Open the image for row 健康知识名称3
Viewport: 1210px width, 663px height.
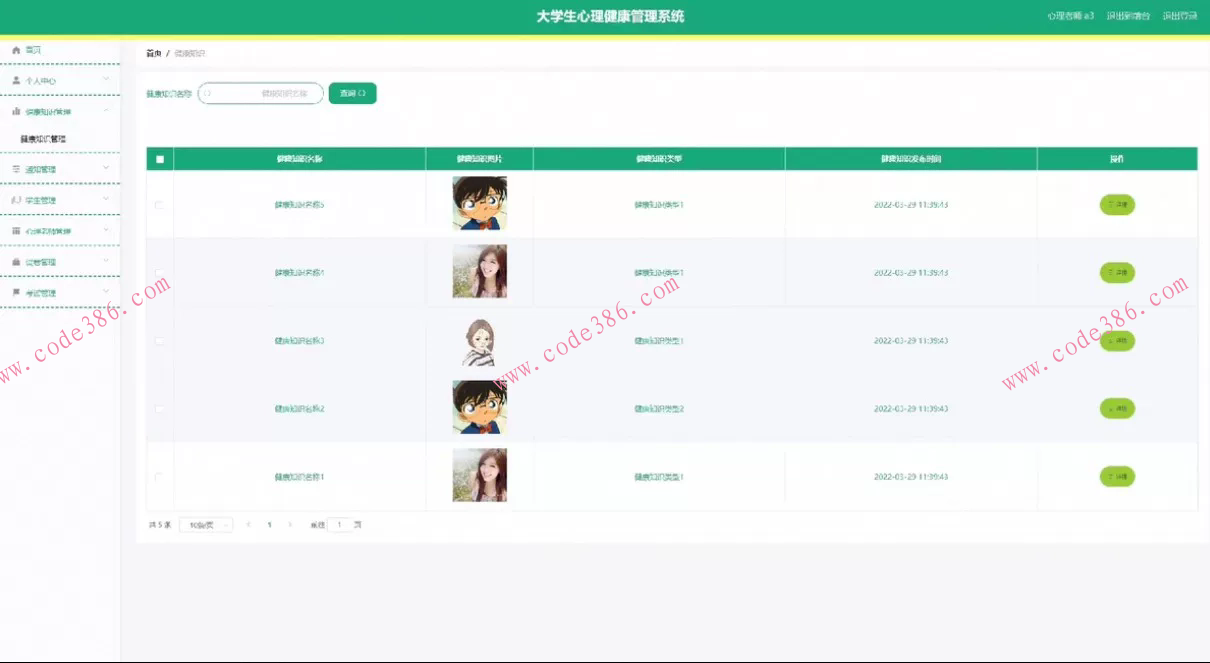(x=479, y=341)
